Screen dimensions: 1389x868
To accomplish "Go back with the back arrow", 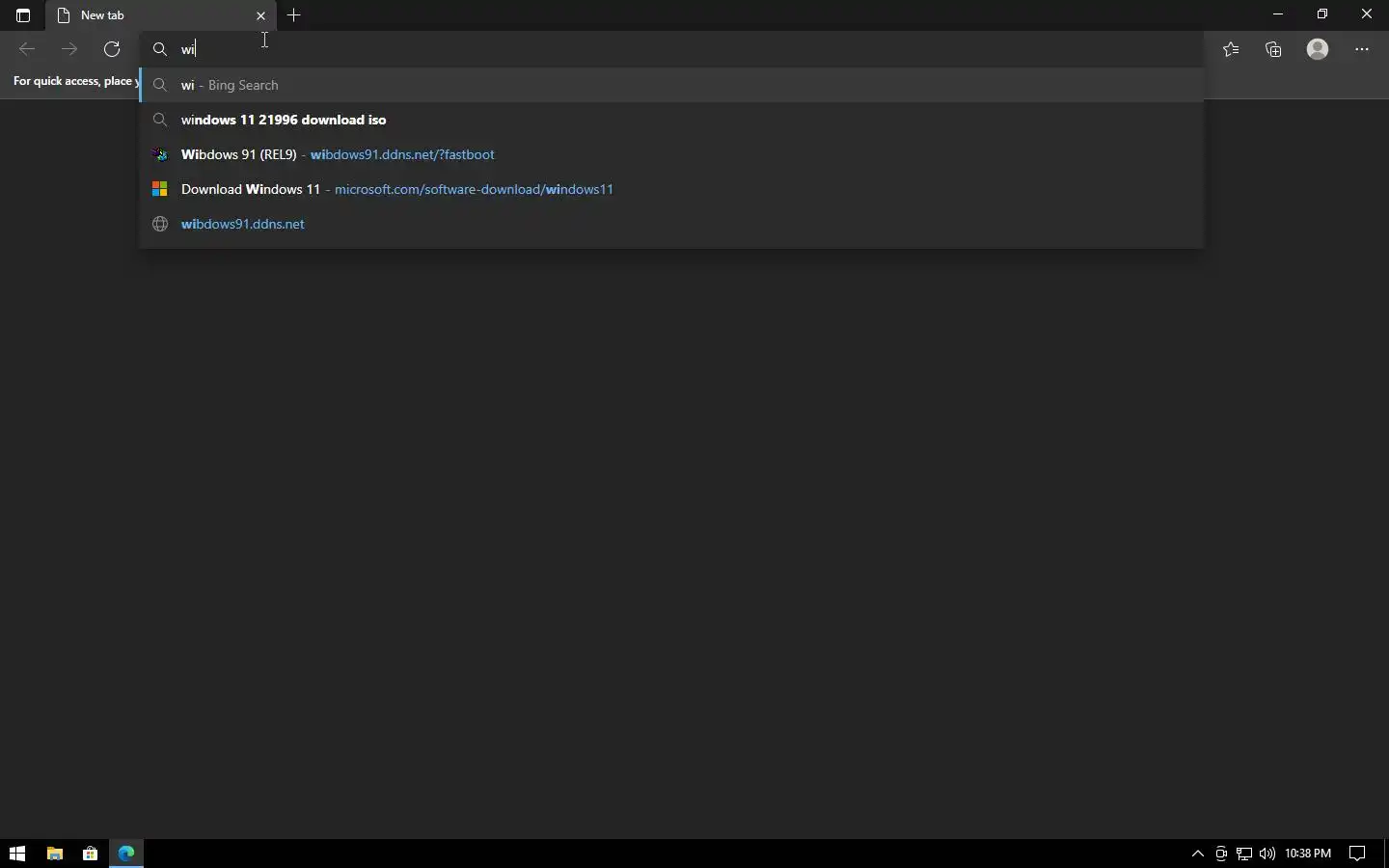I will pyautogui.click(x=27, y=49).
